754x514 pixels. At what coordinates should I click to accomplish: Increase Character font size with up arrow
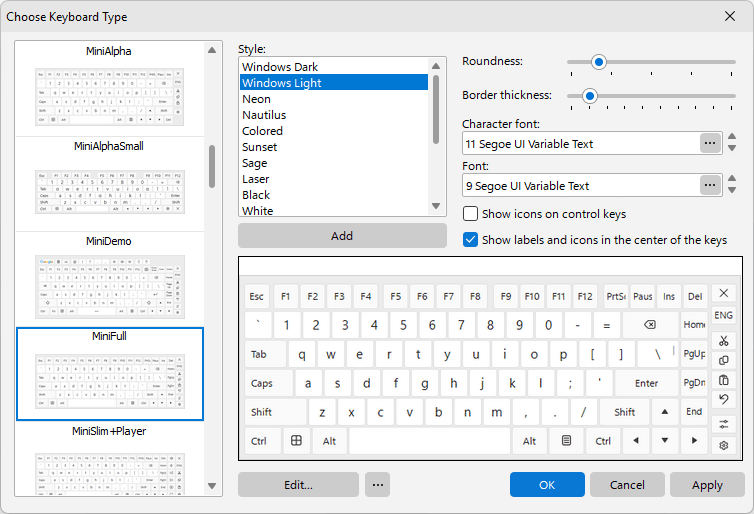pos(732,137)
